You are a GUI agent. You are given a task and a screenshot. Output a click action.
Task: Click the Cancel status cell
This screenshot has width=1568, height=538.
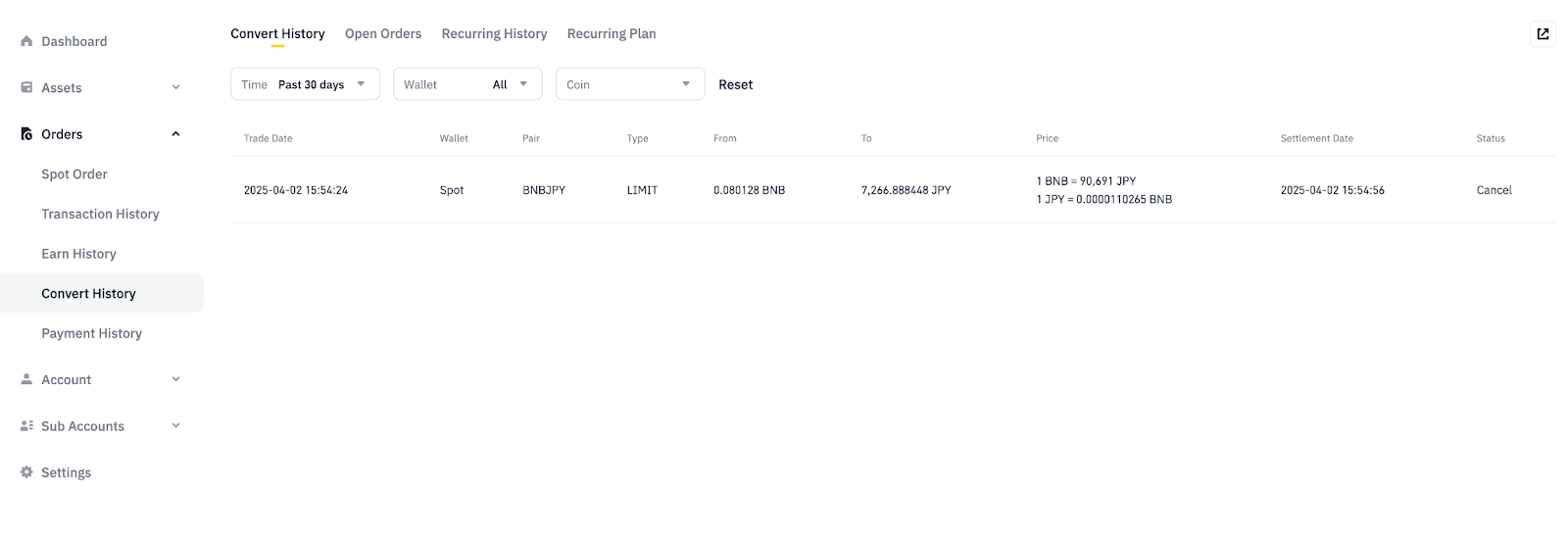pyautogui.click(x=1494, y=190)
